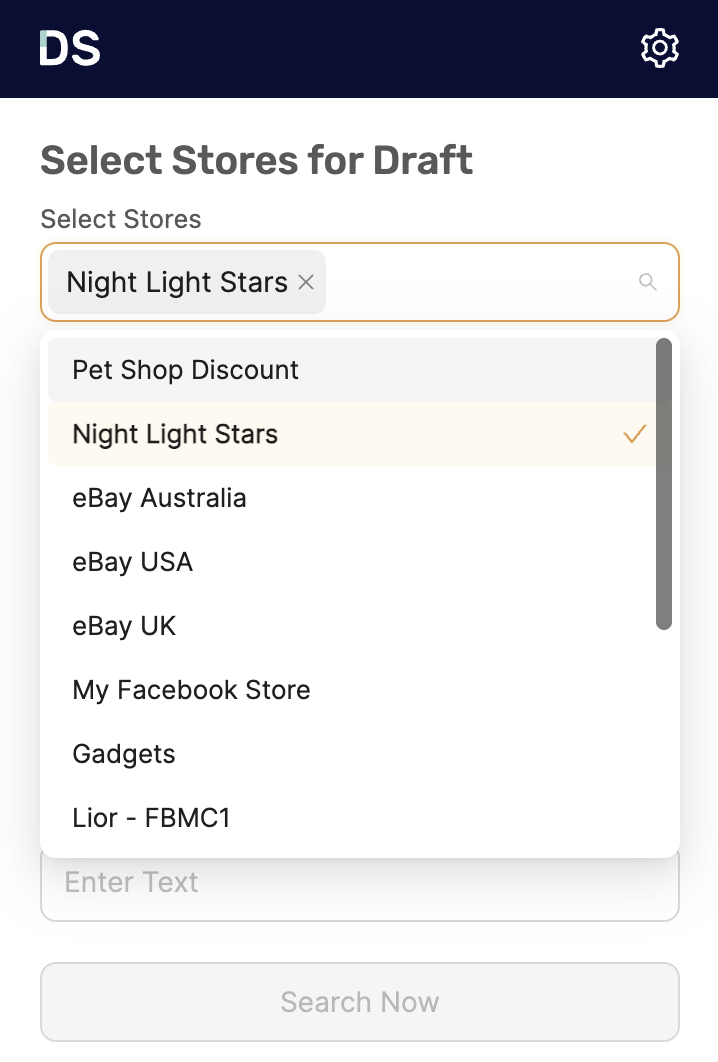Focus the Enter Text input field
The image size is (718, 1062).
point(360,882)
